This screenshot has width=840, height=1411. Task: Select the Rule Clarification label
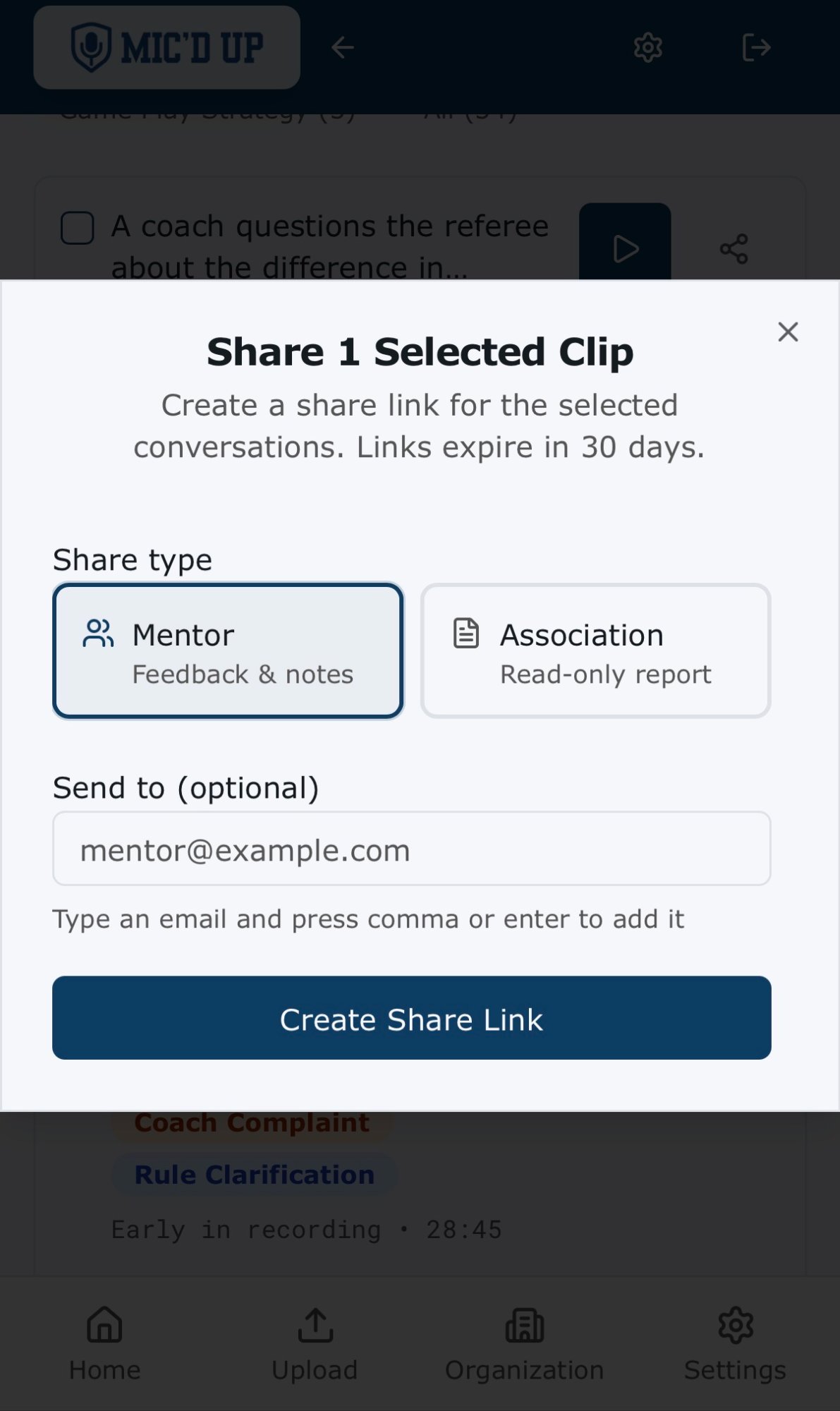pyautogui.click(x=253, y=1173)
